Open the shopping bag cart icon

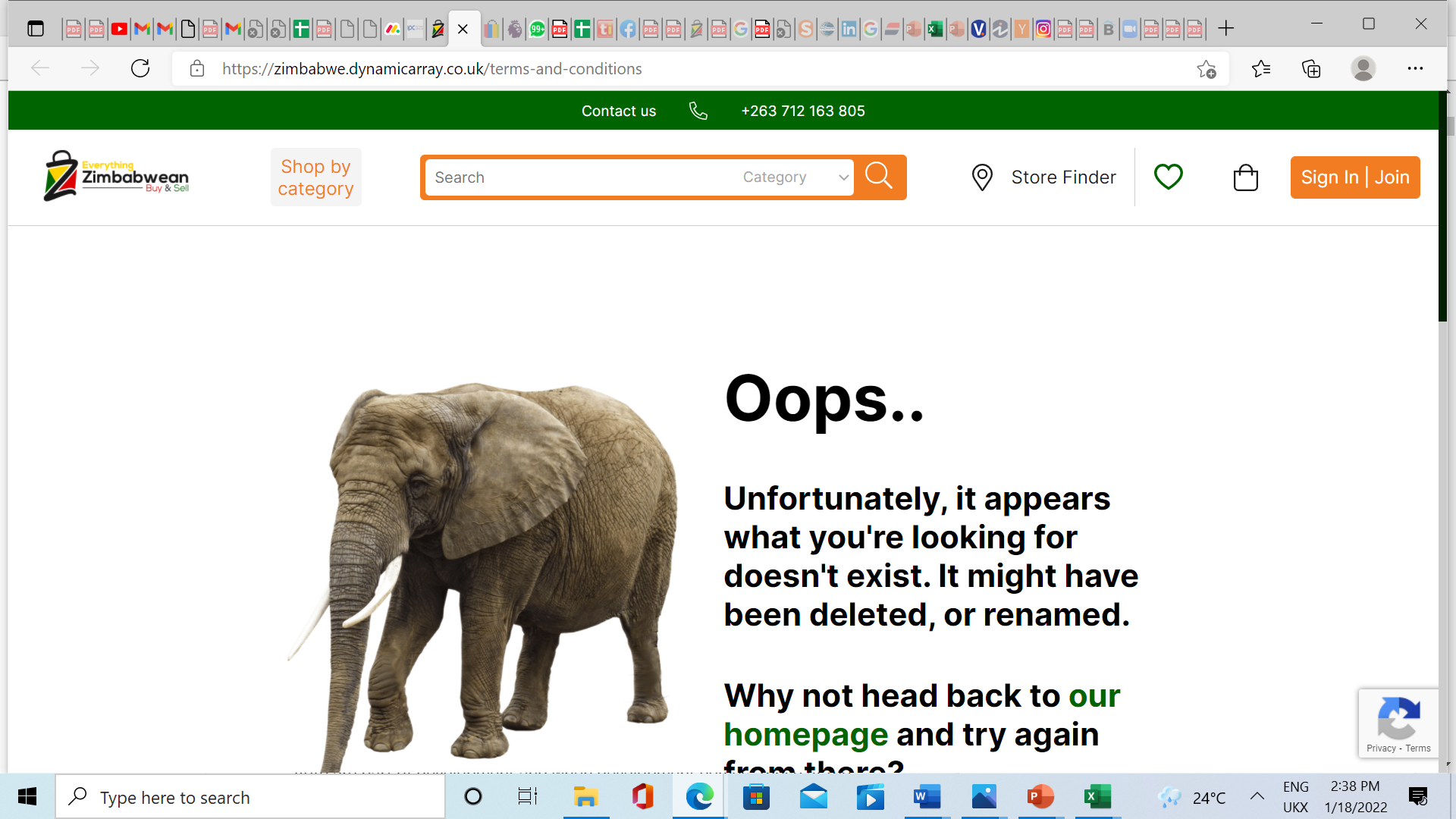click(1245, 177)
